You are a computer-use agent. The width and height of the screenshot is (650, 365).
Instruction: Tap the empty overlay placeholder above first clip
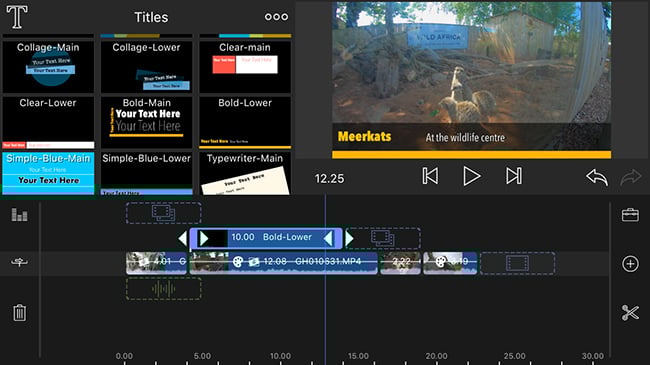[164, 213]
